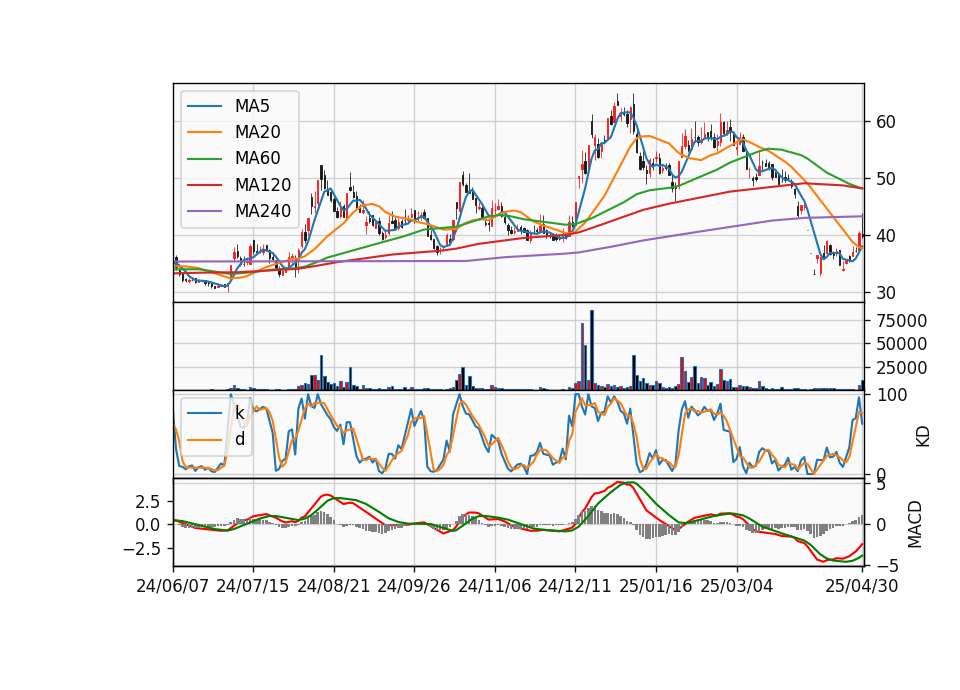
Task: Click the MA120 legend label
Action: click(x=263, y=184)
